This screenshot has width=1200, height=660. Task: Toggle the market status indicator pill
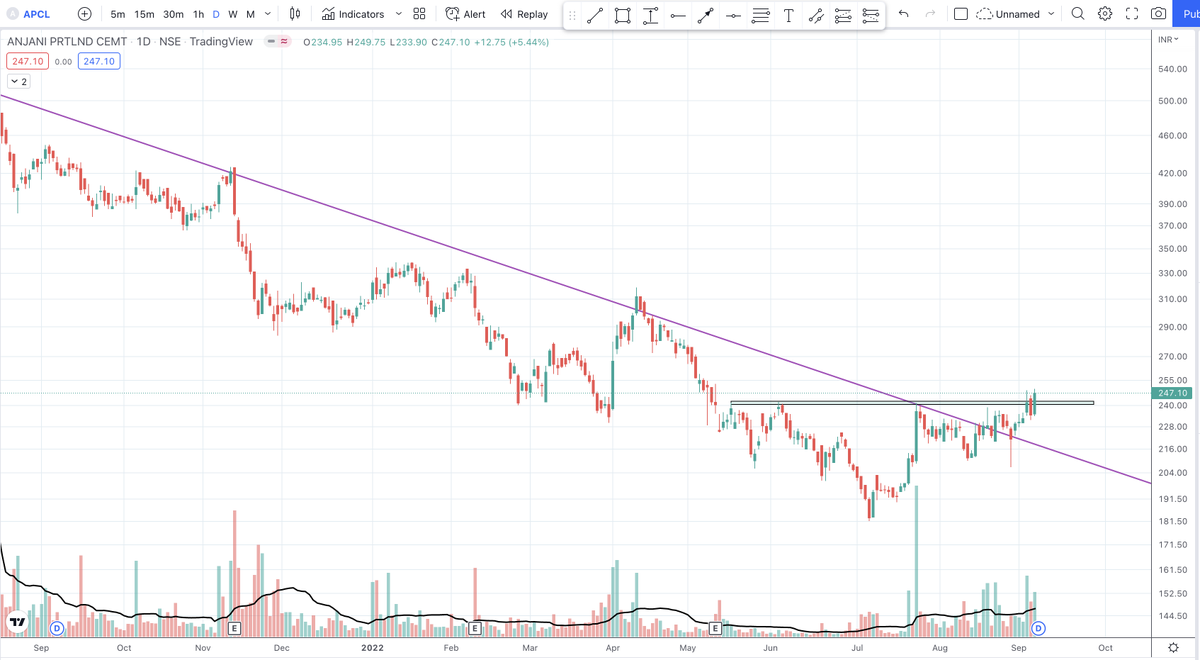tap(278, 42)
